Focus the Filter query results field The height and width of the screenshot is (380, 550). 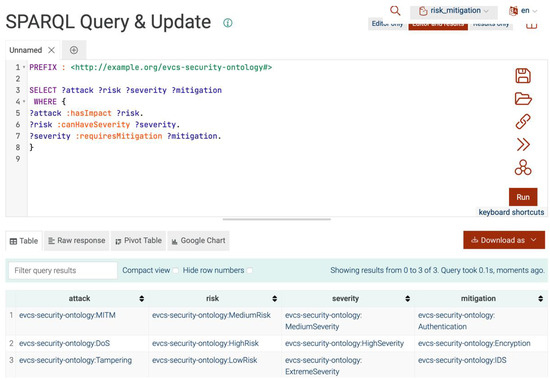pyautogui.click(x=63, y=271)
